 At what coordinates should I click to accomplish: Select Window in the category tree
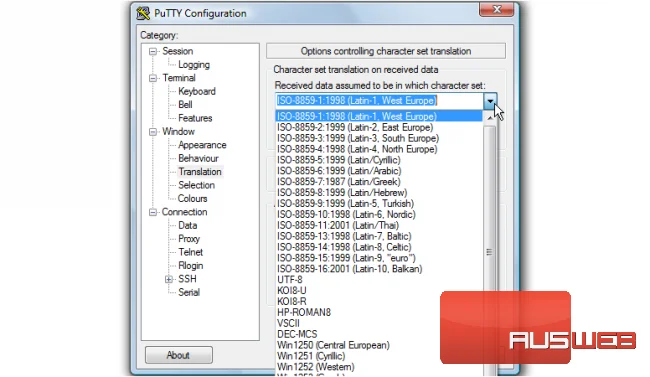coord(178,131)
